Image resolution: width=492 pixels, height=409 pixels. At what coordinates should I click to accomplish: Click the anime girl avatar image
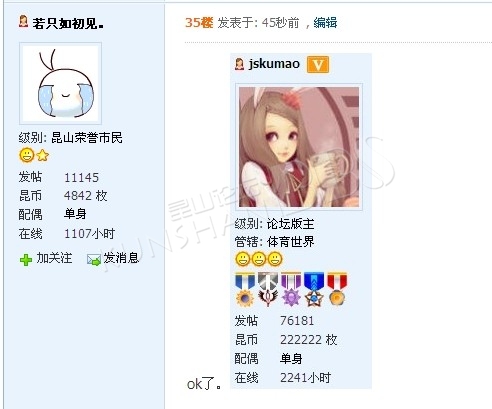[x=299, y=147]
